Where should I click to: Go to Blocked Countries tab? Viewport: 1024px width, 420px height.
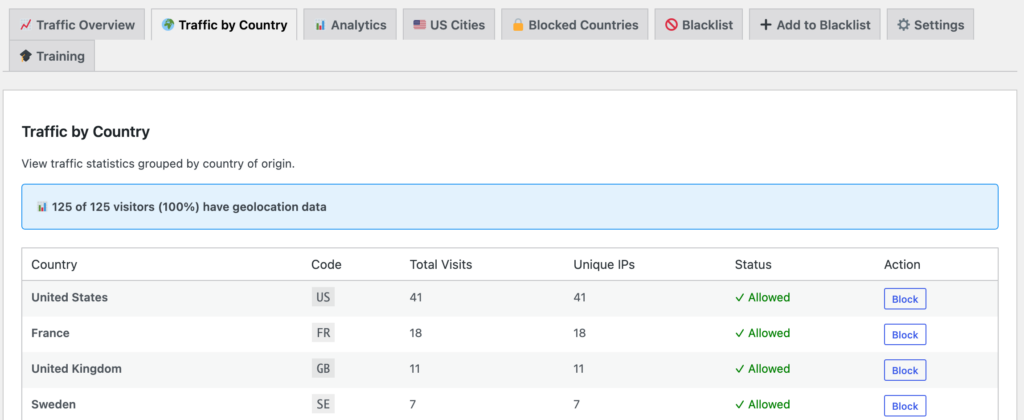(x=575, y=25)
